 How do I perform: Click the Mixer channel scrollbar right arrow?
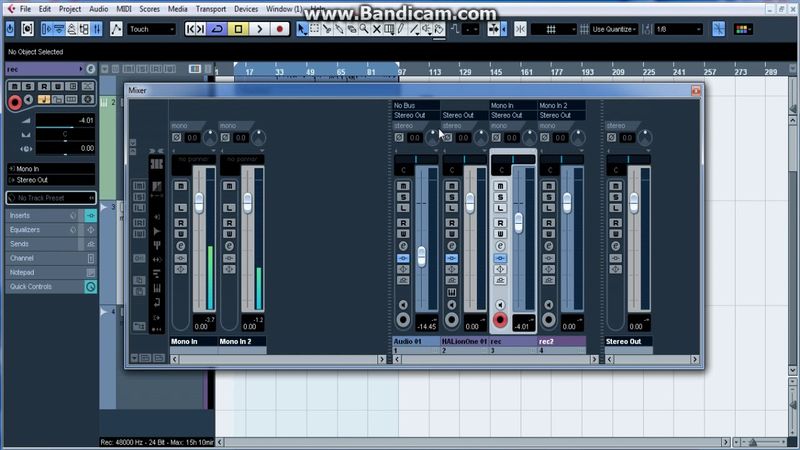pyautogui.click(x=594, y=359)
